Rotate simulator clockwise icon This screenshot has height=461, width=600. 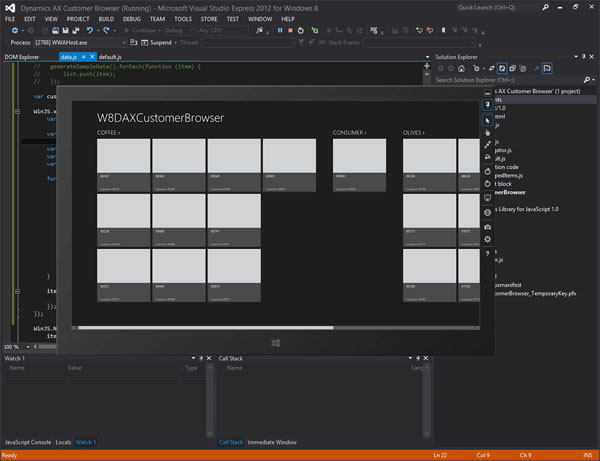point(488,171)
